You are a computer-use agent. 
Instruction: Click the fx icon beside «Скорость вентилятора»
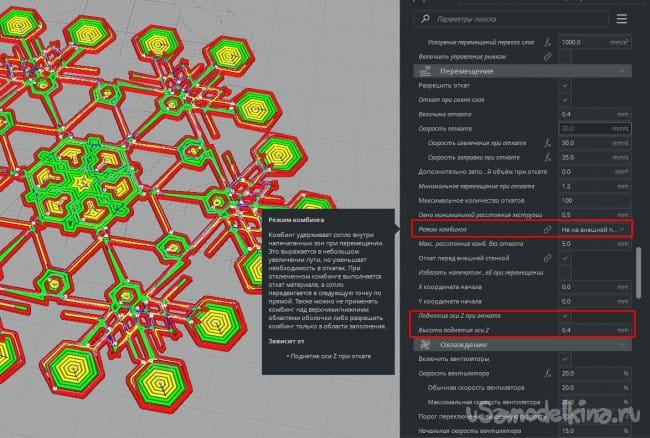click(548, 374)
